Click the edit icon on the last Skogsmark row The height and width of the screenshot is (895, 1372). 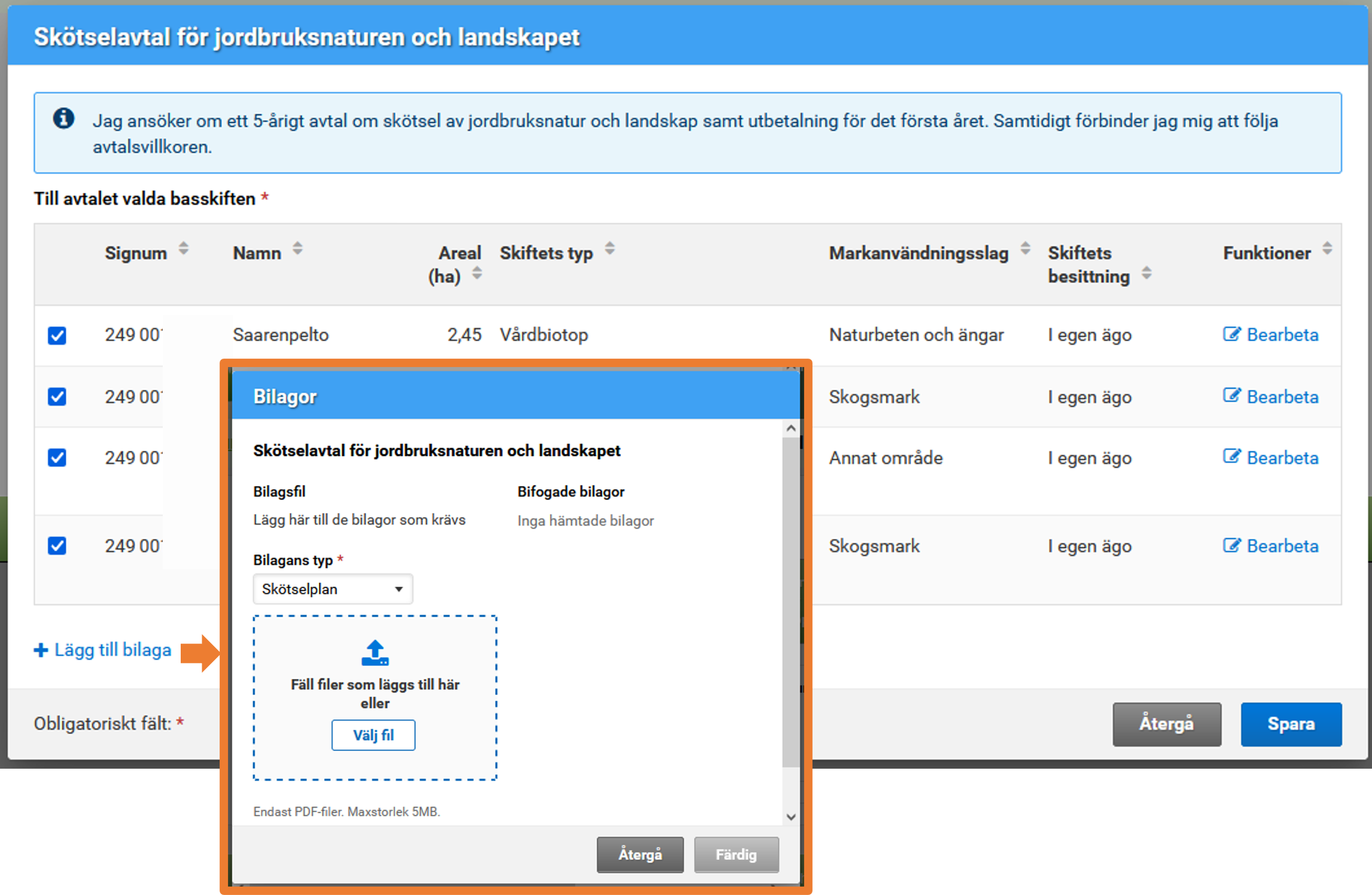(1231, 545)
